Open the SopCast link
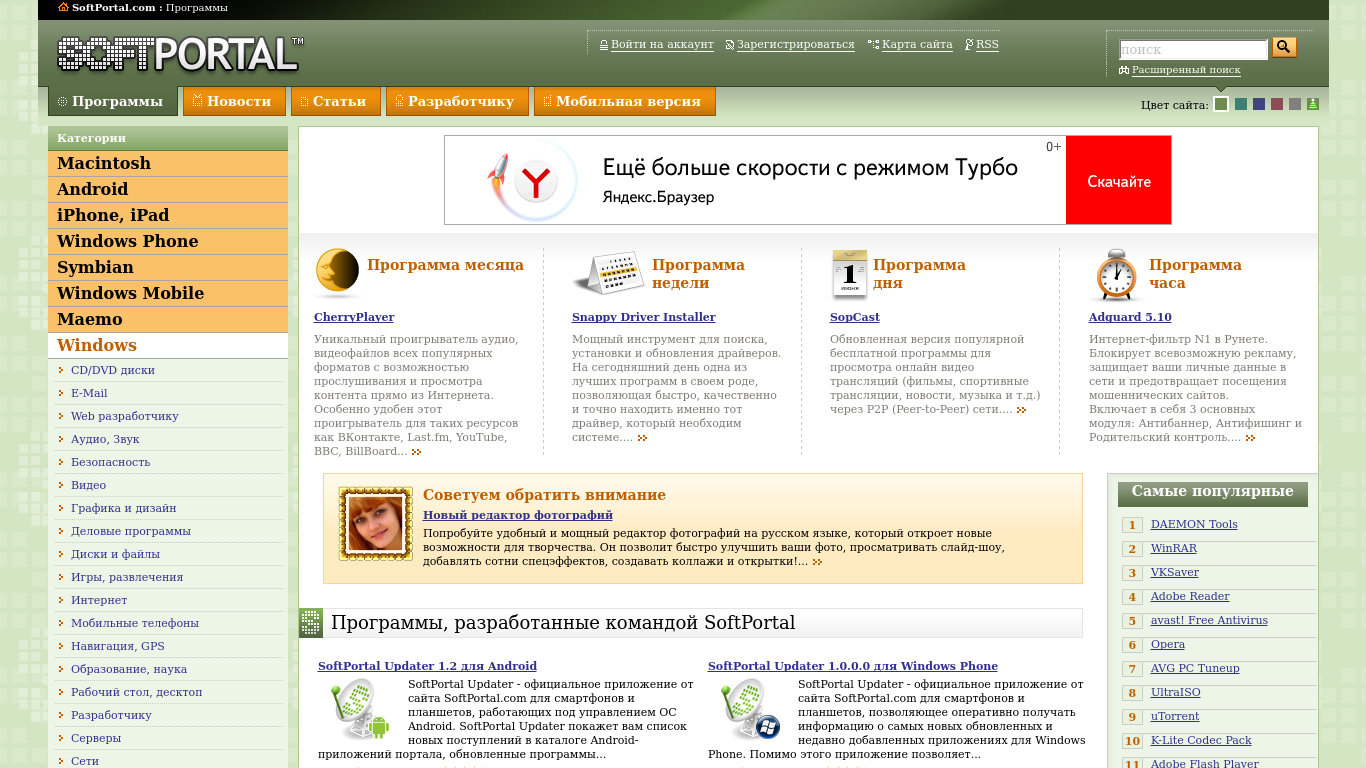This screenshot has height=768, width=1366. coord(855,317)
